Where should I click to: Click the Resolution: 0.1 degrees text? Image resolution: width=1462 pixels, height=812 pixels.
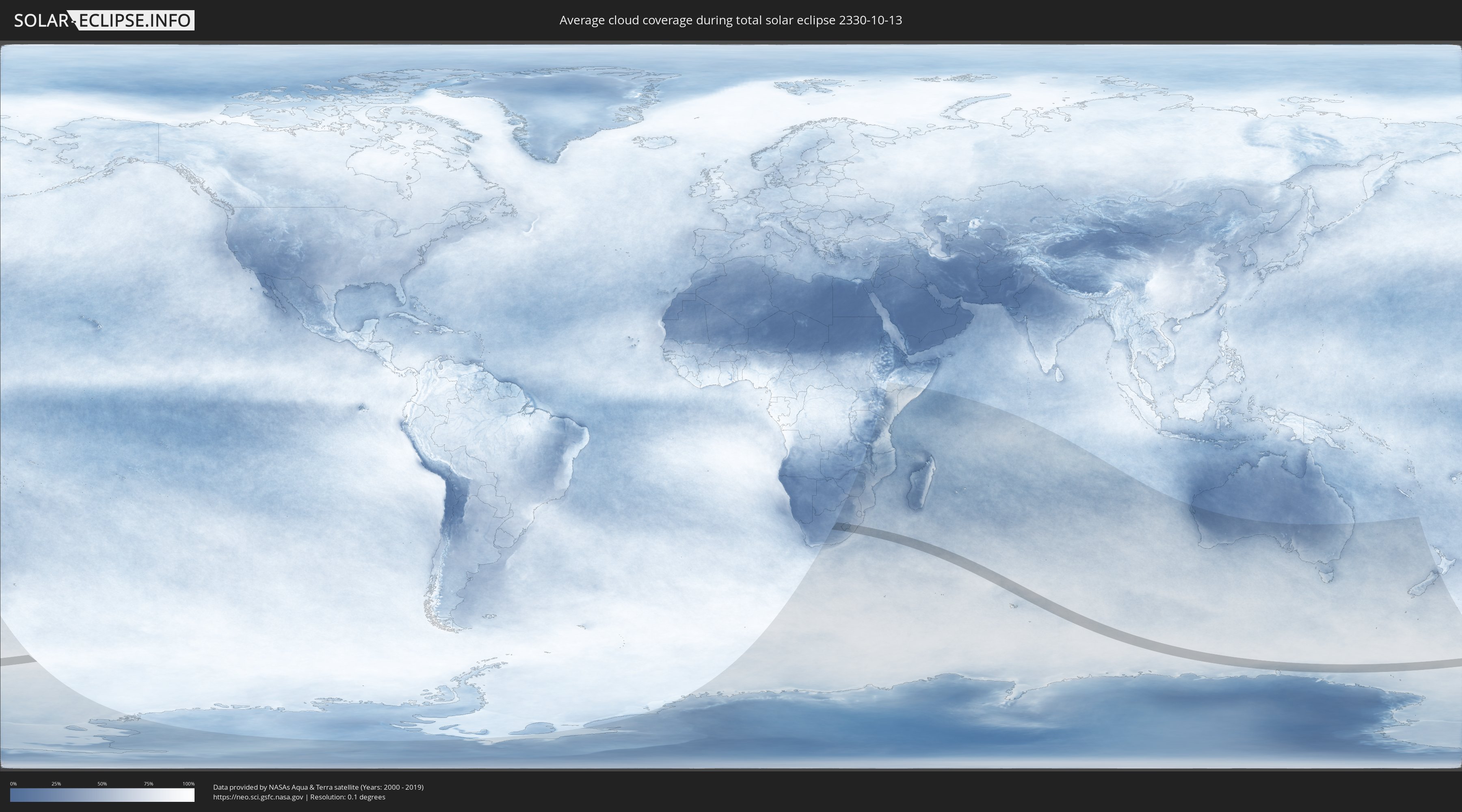coord(347,797)
